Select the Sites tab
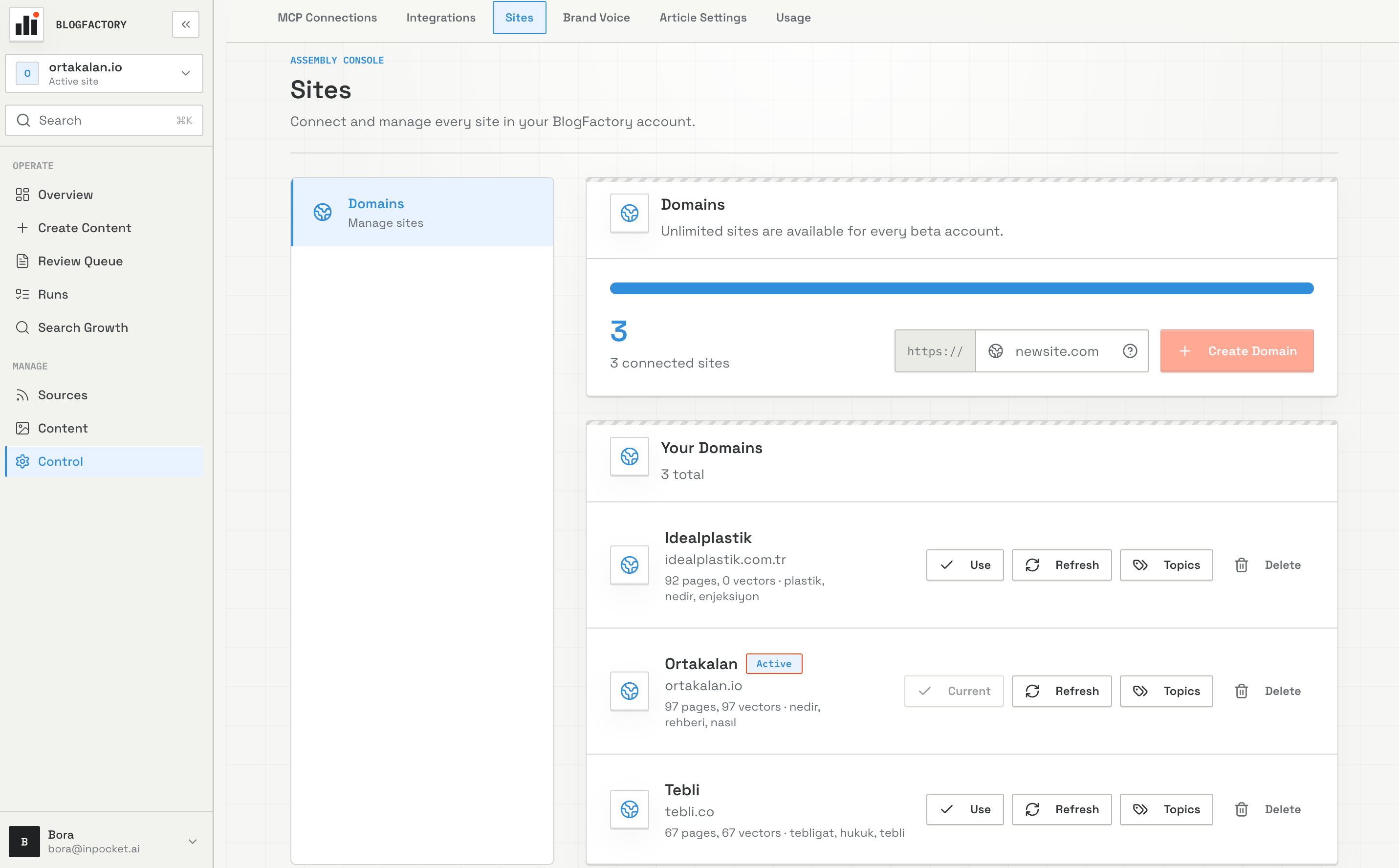This screenshot has width=1399, height=868. (x=519, y=18)
